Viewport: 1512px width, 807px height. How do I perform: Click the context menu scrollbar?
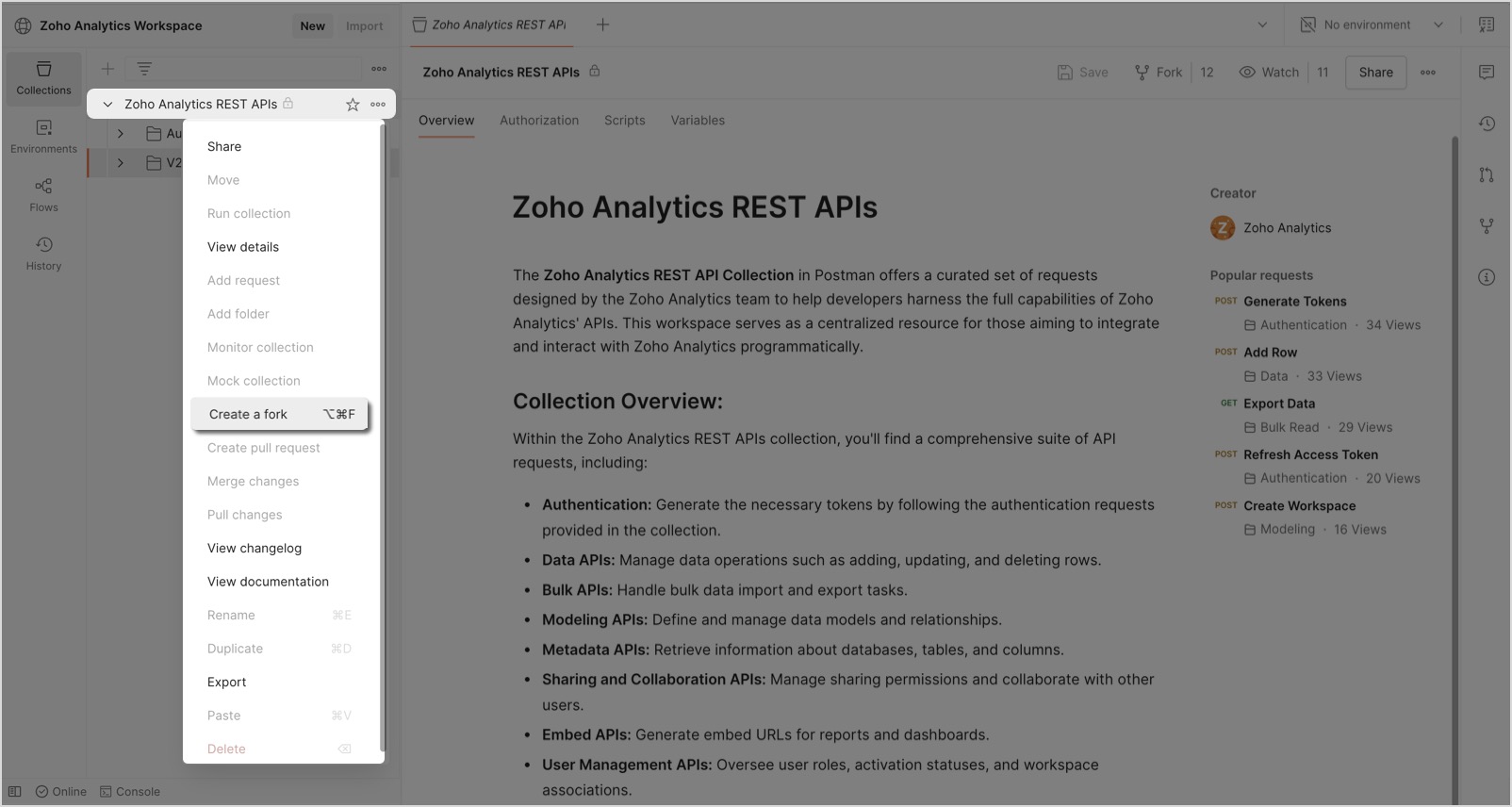(382, 434)
